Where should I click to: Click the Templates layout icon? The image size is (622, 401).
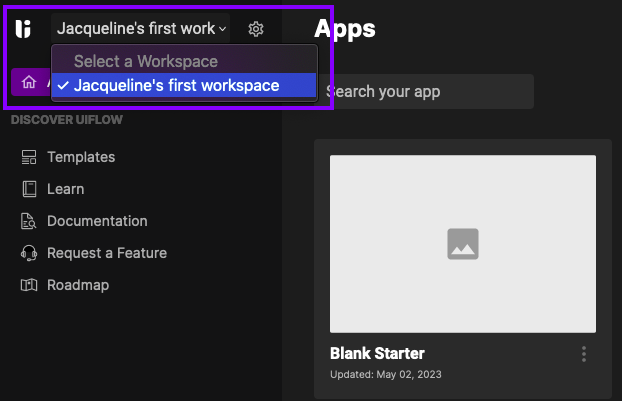coord(29,157)
